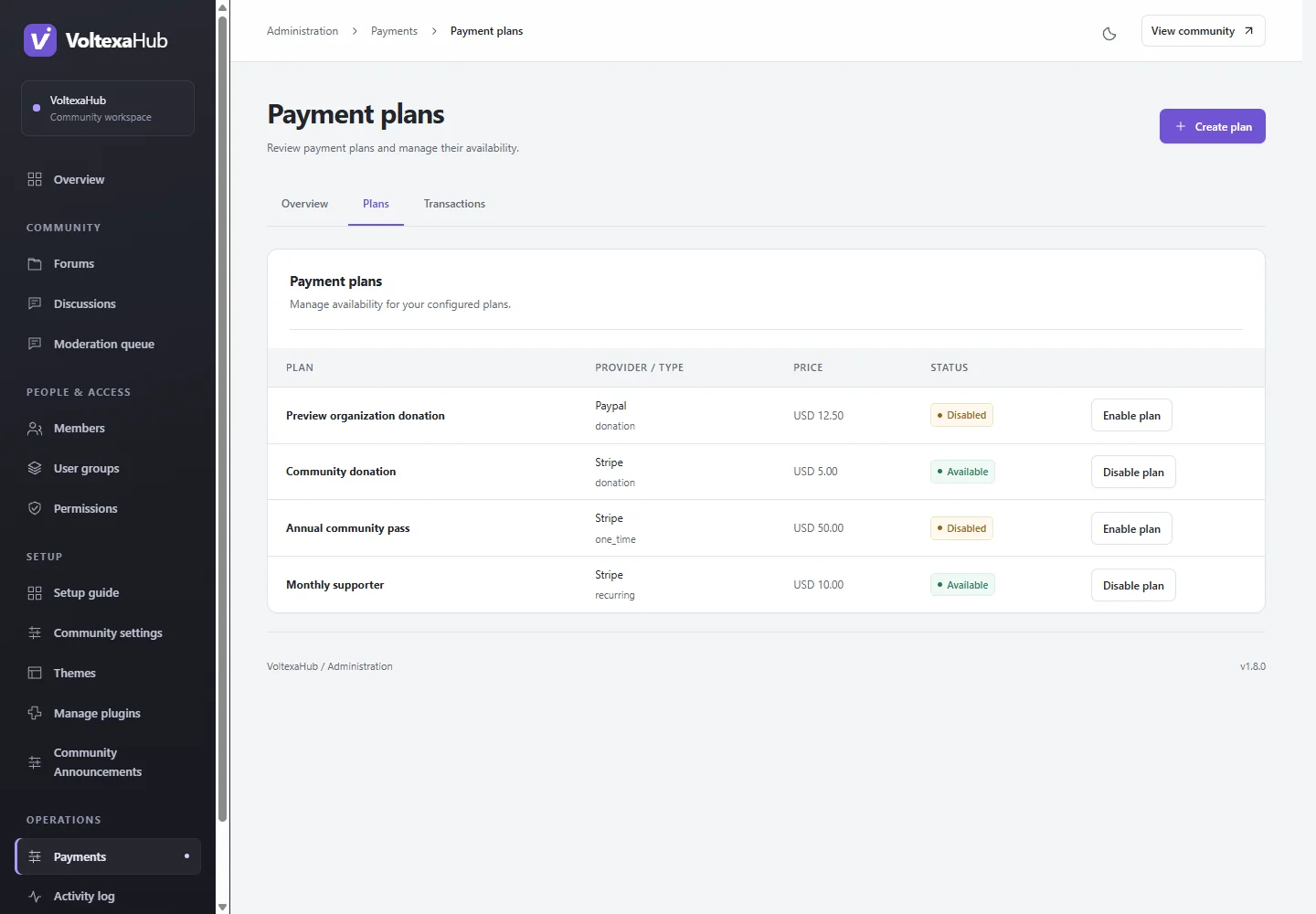Go to Payments breadcrumb link
This screenshot has height=914, width=1316.
(x=394, y=31)
